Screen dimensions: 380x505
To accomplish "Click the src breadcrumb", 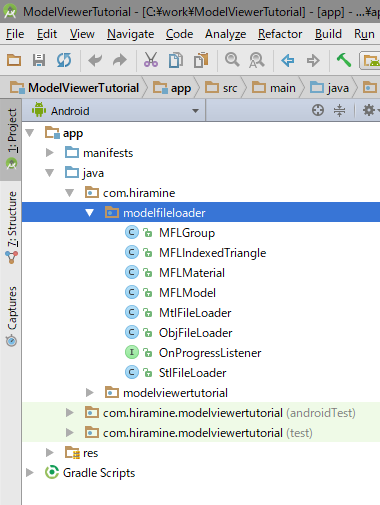I will [221, 88].
